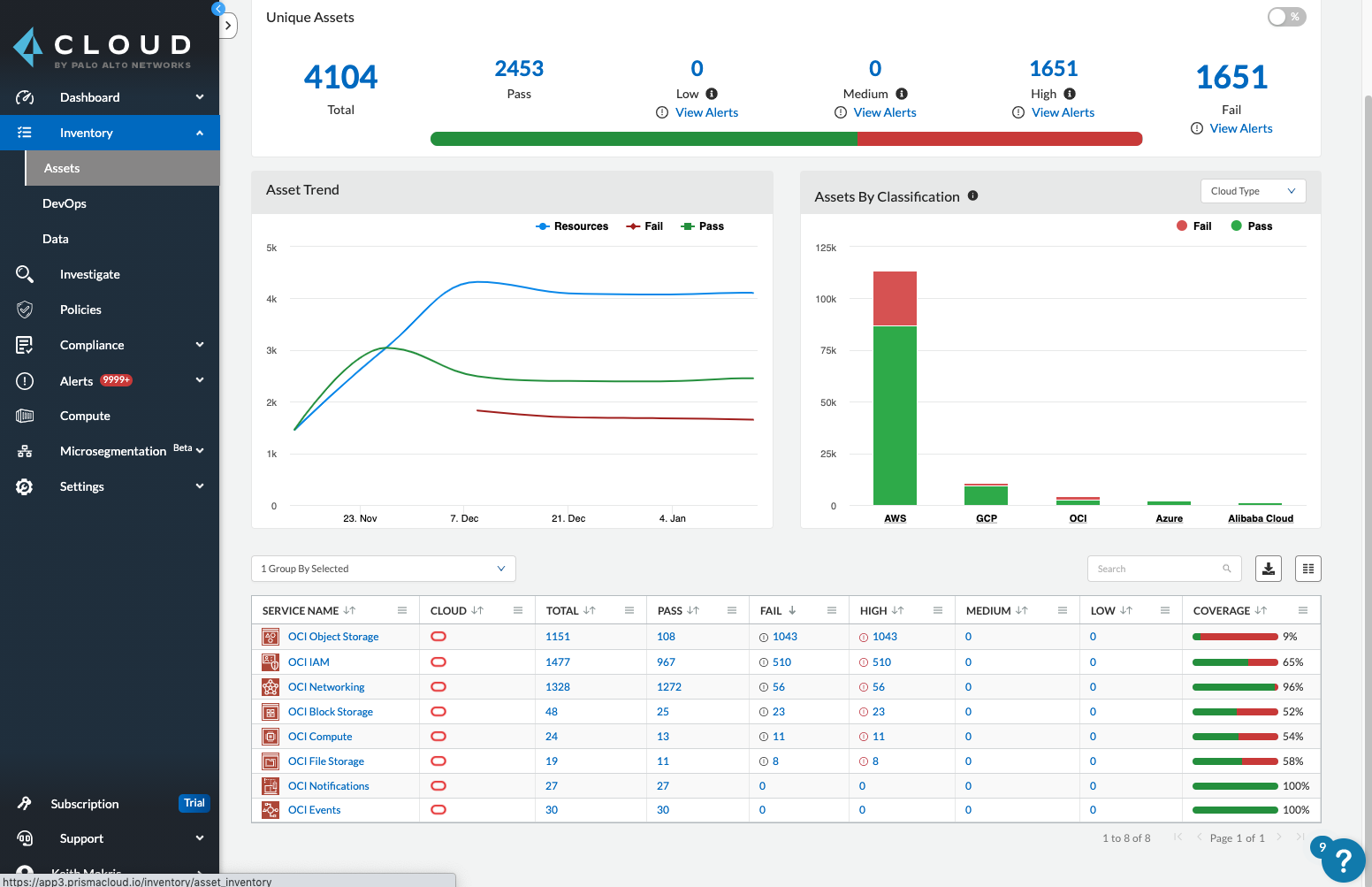
Task: Click the Policies shield icon
Action: (x=25, y=310)
